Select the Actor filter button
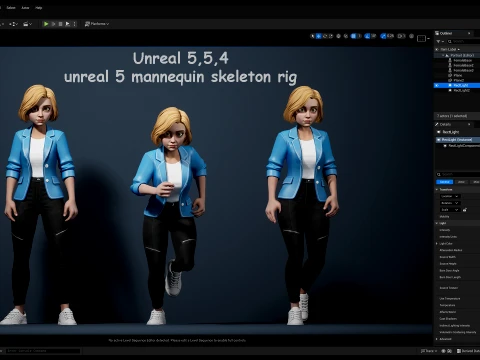Screen dimensions: 480x360 461,182
